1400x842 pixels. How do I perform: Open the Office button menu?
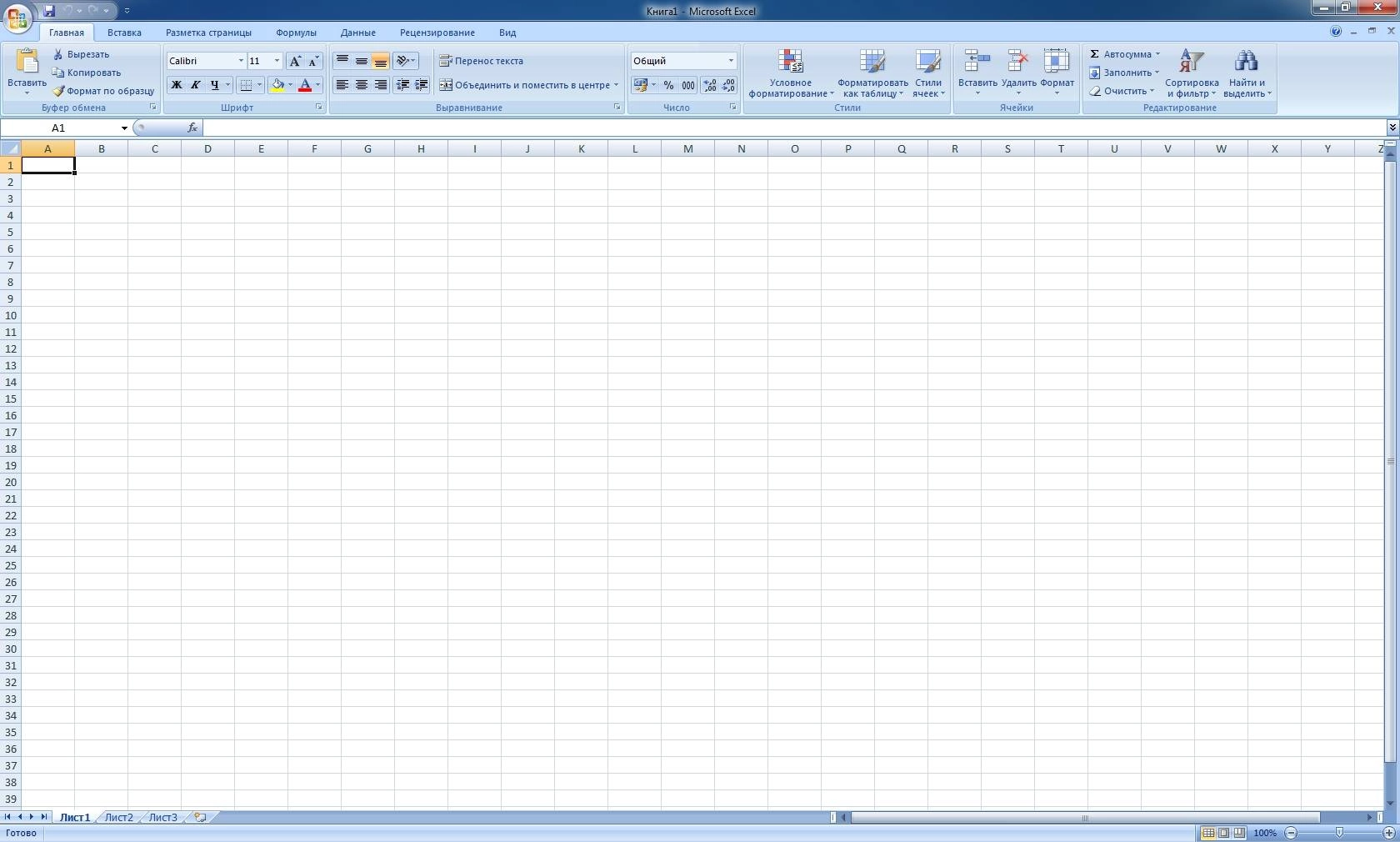[17, 18]
